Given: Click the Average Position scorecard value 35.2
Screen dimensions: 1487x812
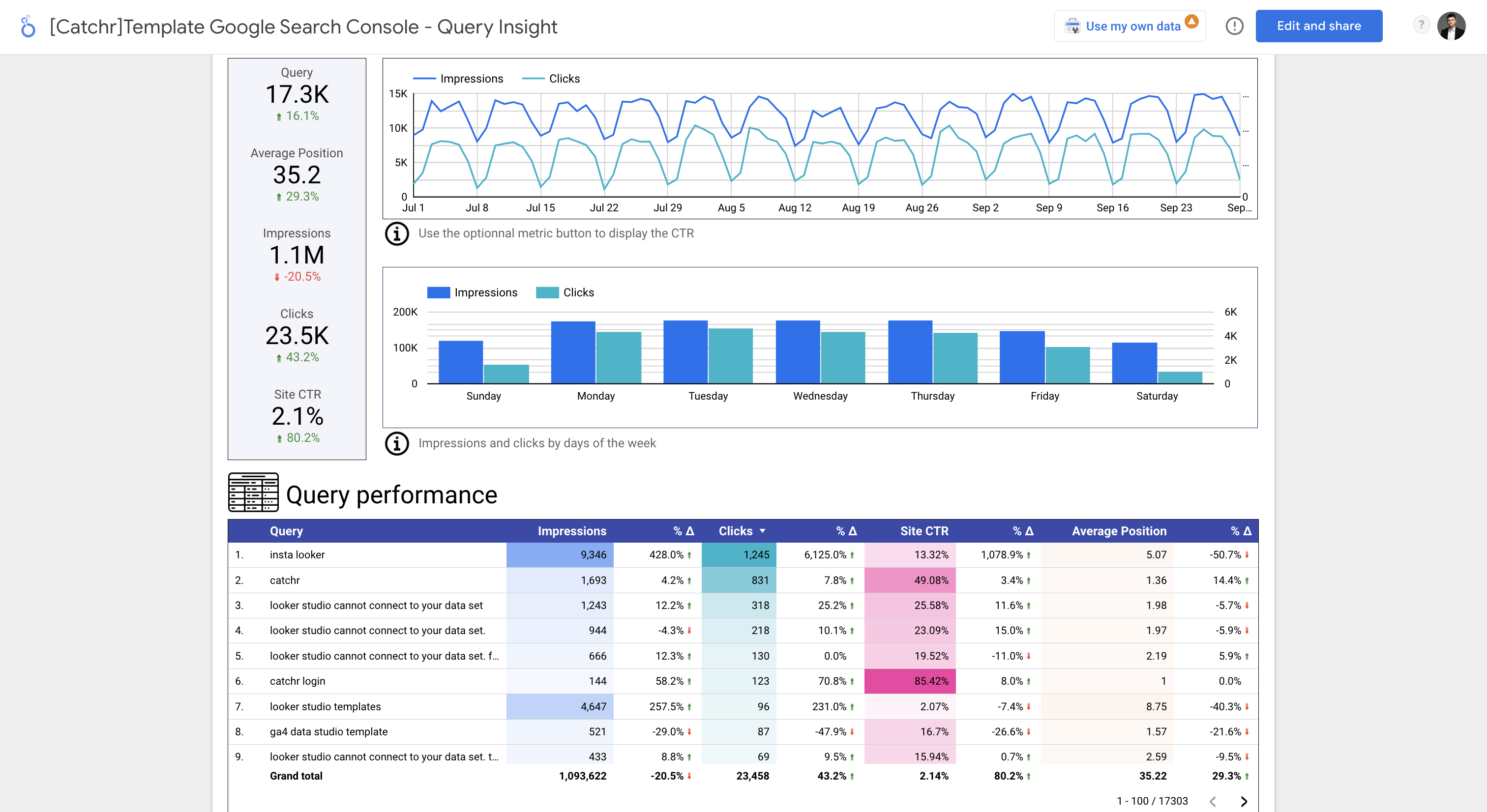Looking at the screenshot, I should pos(297,175).
